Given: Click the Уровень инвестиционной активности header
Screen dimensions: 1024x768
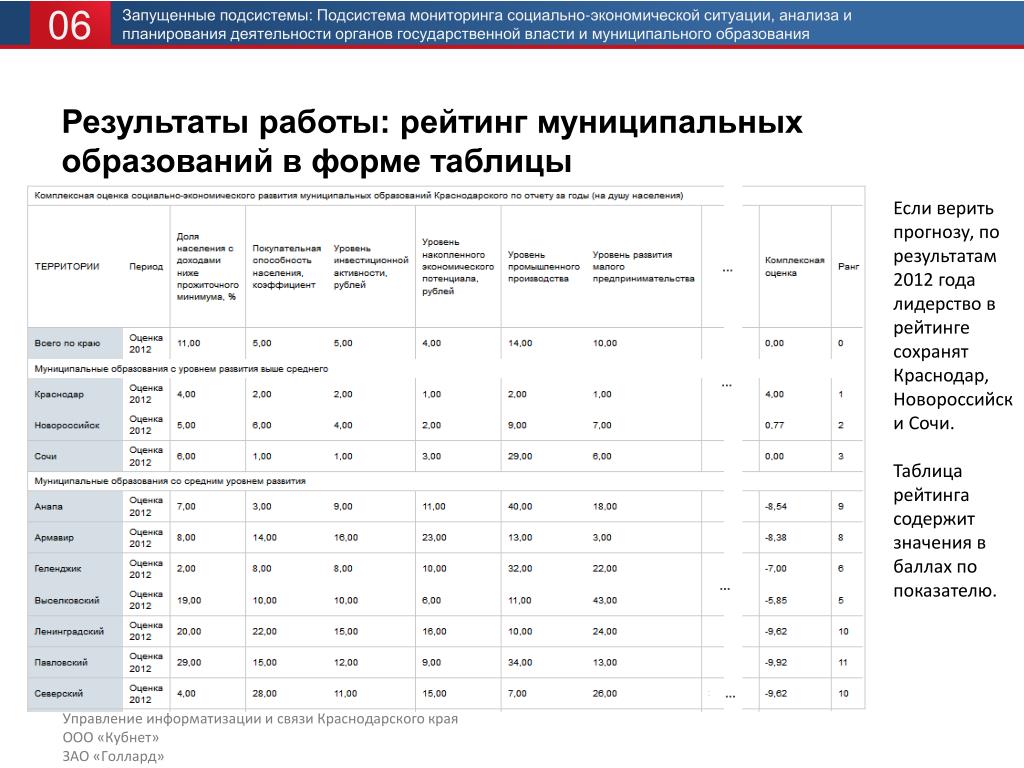Looking at the screenshot, I should 370,266.
